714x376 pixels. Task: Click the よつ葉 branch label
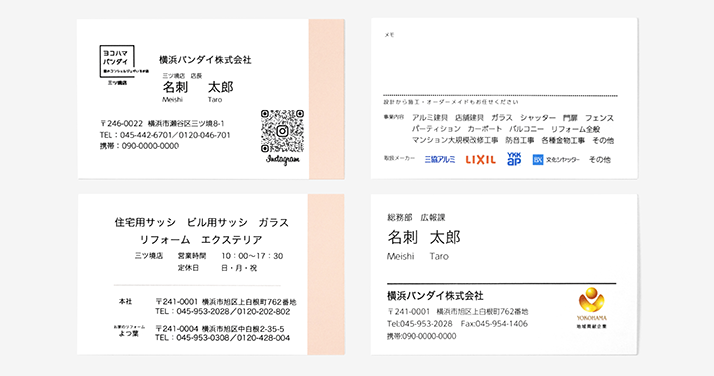click(x=128, y=334)
